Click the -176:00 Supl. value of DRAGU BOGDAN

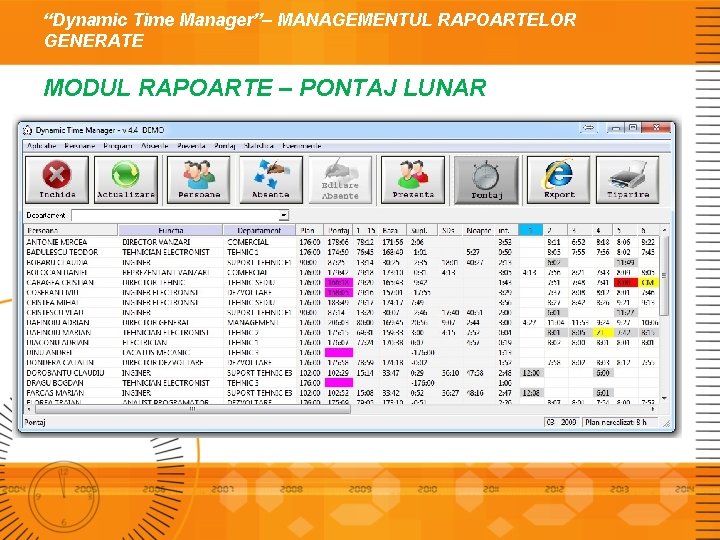point(422,383)
